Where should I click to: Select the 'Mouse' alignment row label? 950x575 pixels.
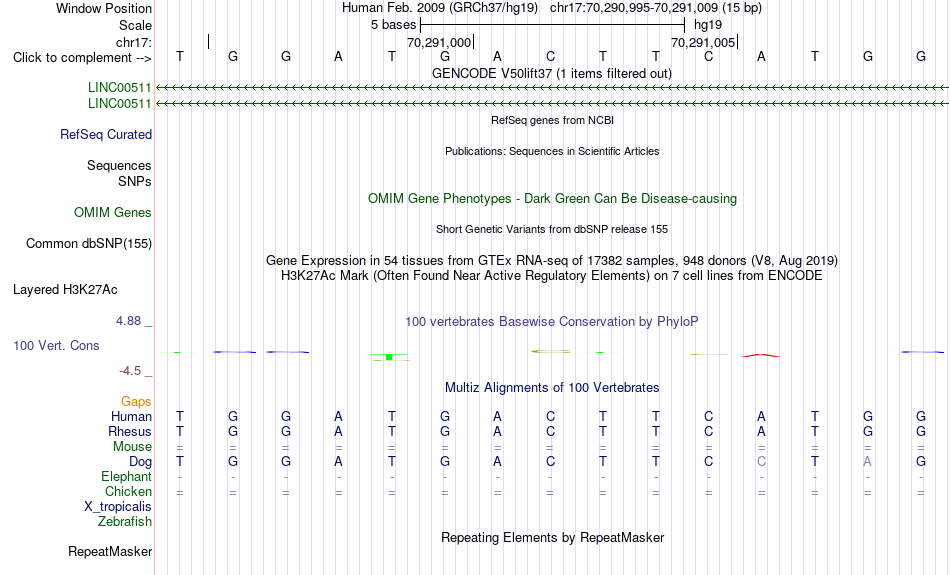[132, 447]
